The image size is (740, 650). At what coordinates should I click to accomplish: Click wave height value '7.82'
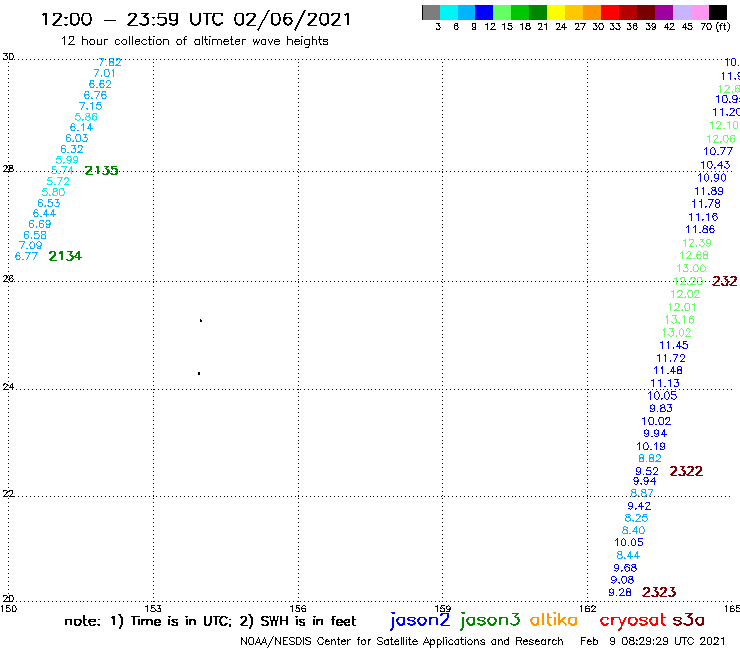tap(110, 62)
